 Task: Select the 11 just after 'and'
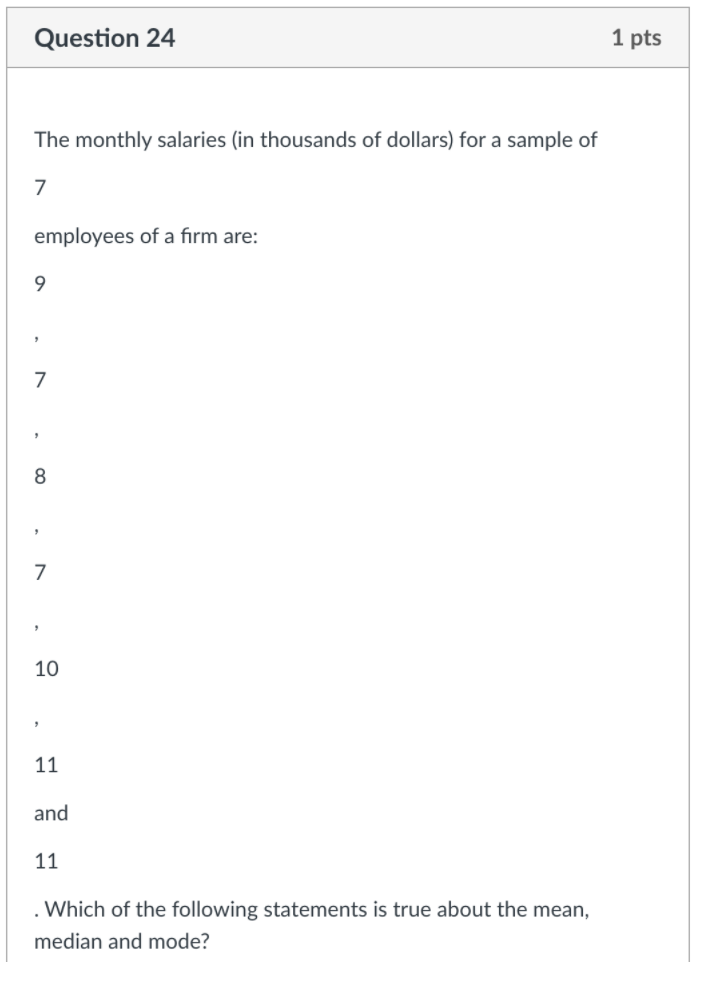click(46, 861)
